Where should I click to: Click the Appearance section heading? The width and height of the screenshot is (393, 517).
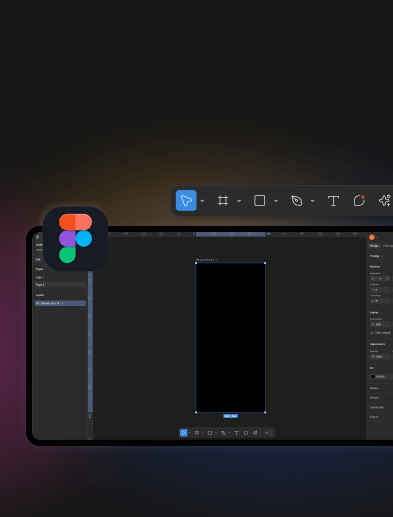coord(377,344)
